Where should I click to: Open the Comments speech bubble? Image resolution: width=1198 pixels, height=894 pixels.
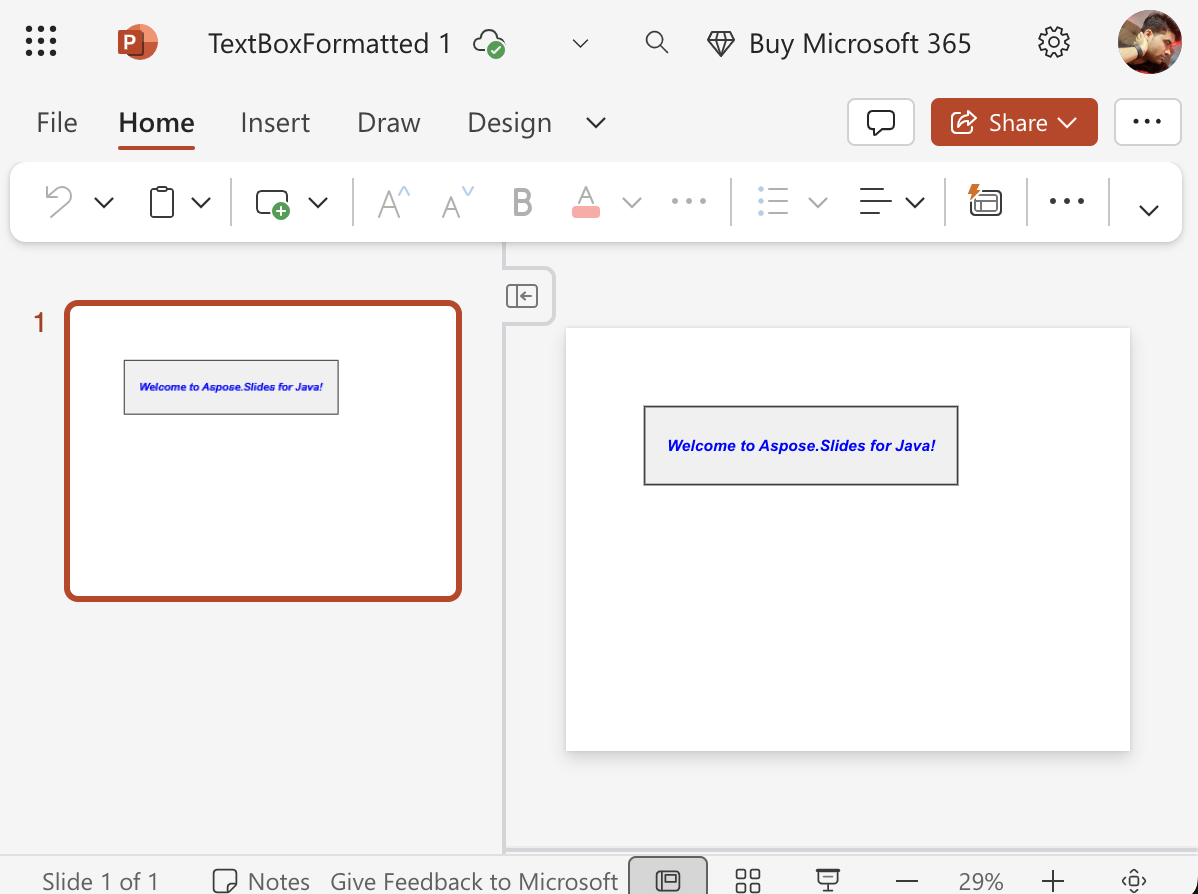point(880,122)
